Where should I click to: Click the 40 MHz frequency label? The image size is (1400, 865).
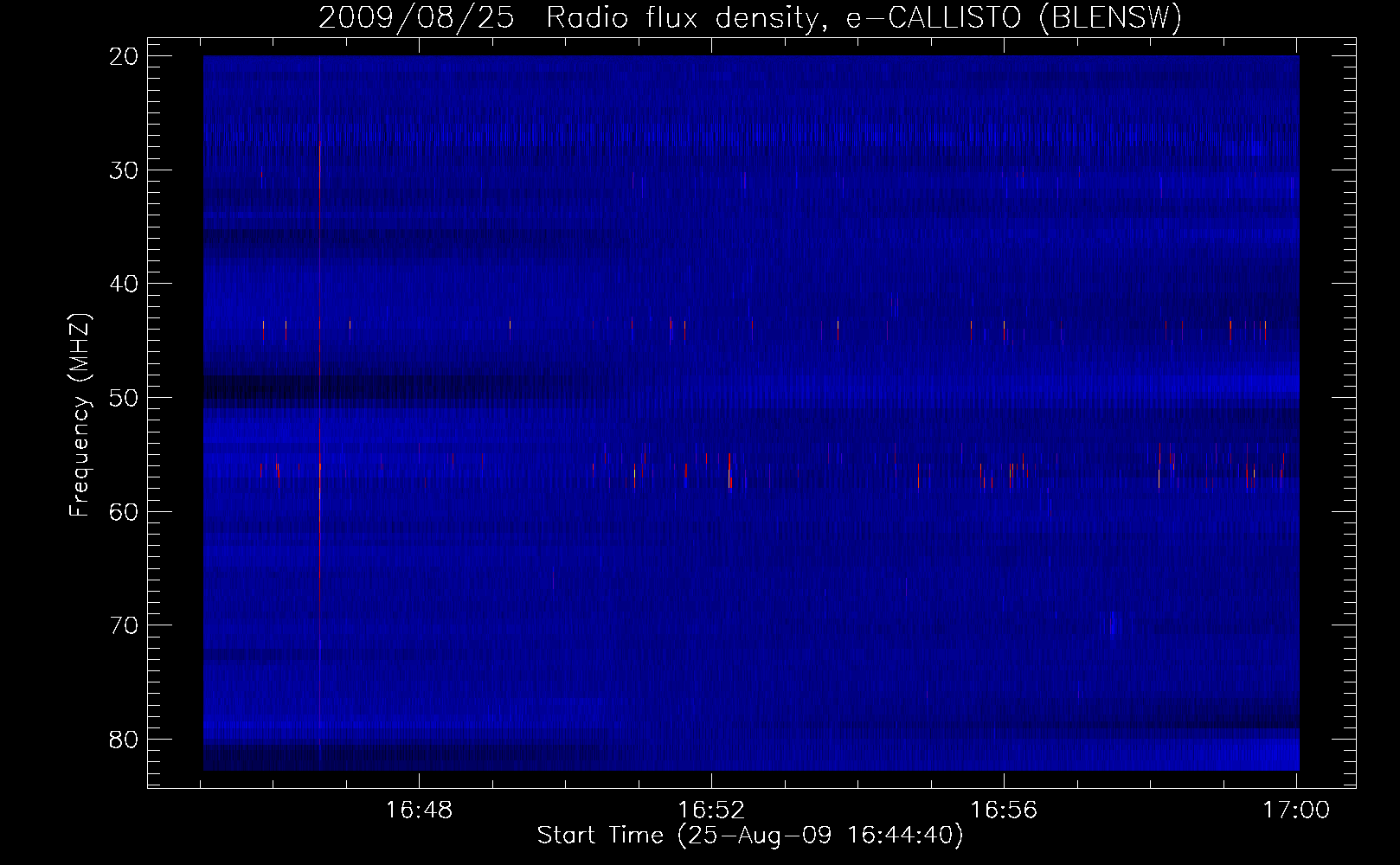point(125,284)
